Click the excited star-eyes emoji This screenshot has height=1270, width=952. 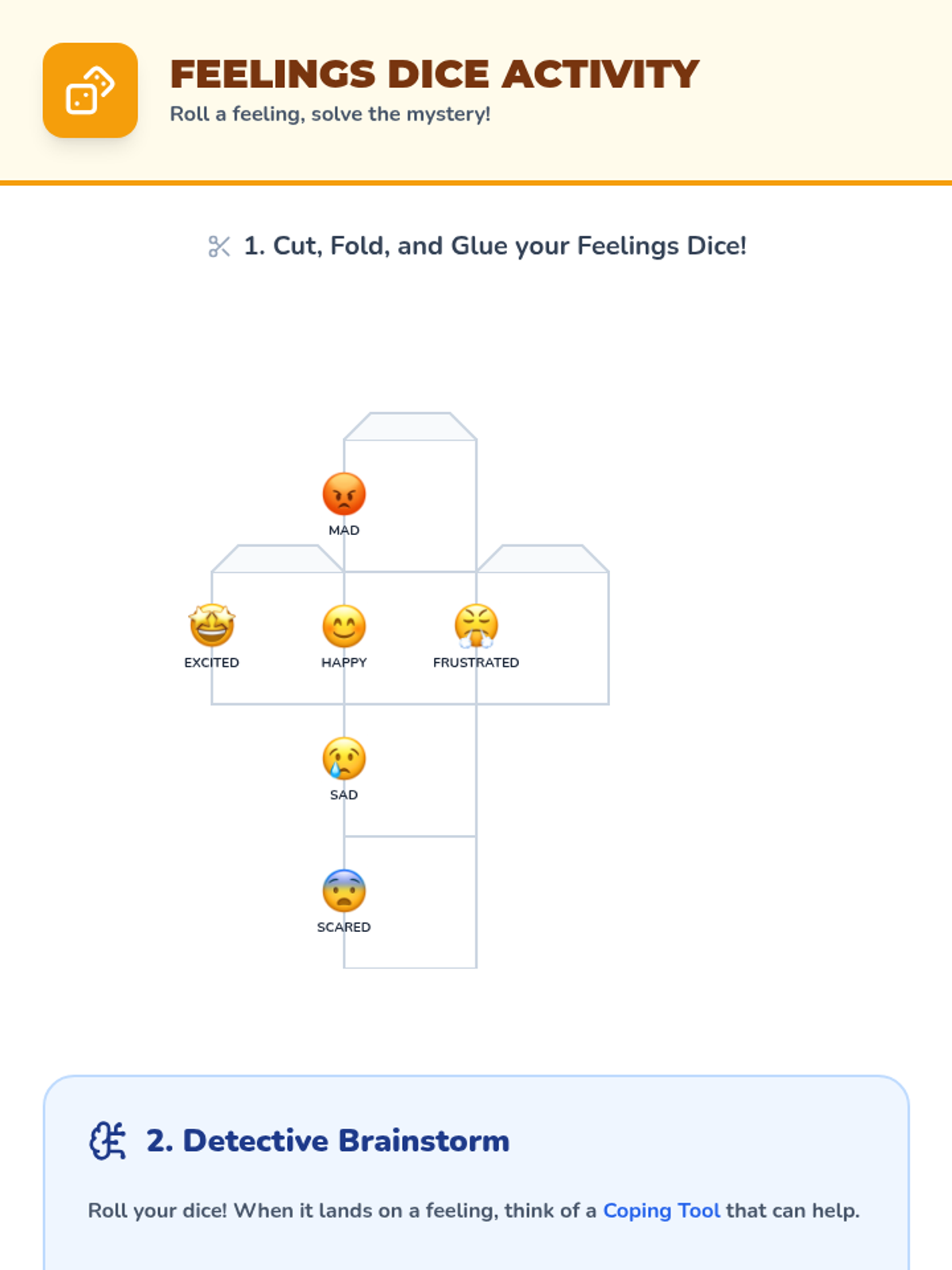[x=212, y=625]
